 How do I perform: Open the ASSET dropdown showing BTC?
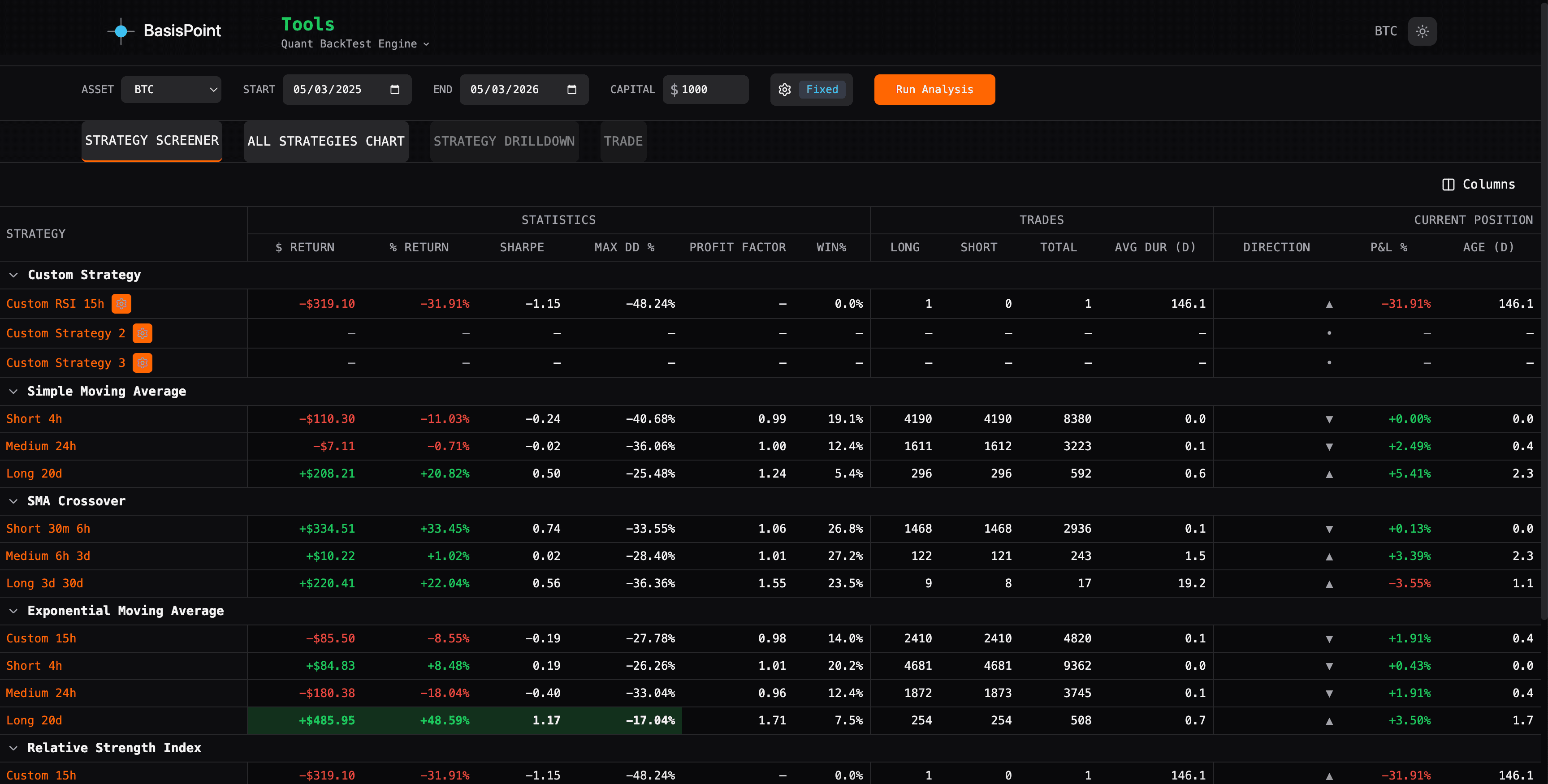coord(171,89)
